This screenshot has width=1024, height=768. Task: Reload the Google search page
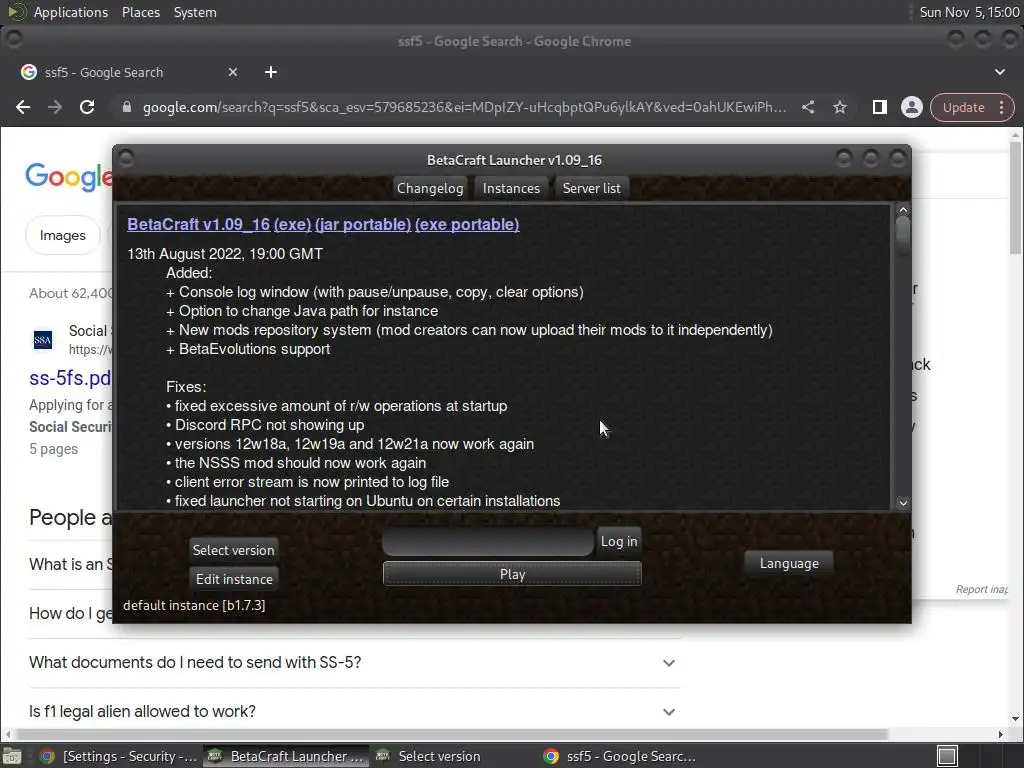[x=87, y=107]
